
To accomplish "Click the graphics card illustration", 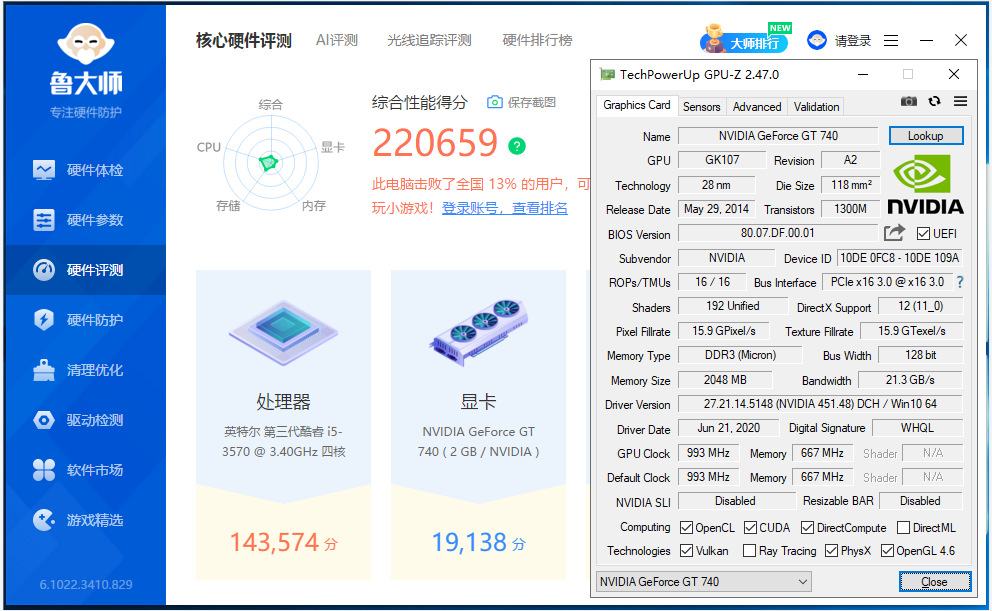I will pos(478,333).
